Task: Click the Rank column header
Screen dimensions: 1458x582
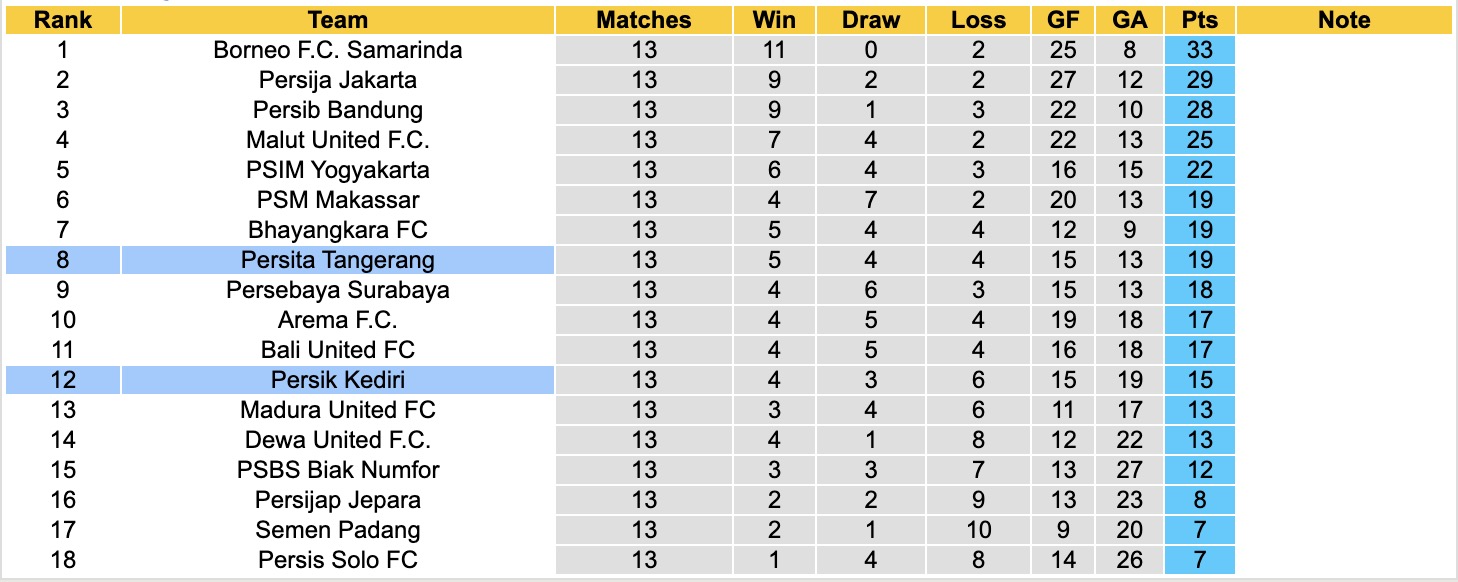Action: point(62,20)
